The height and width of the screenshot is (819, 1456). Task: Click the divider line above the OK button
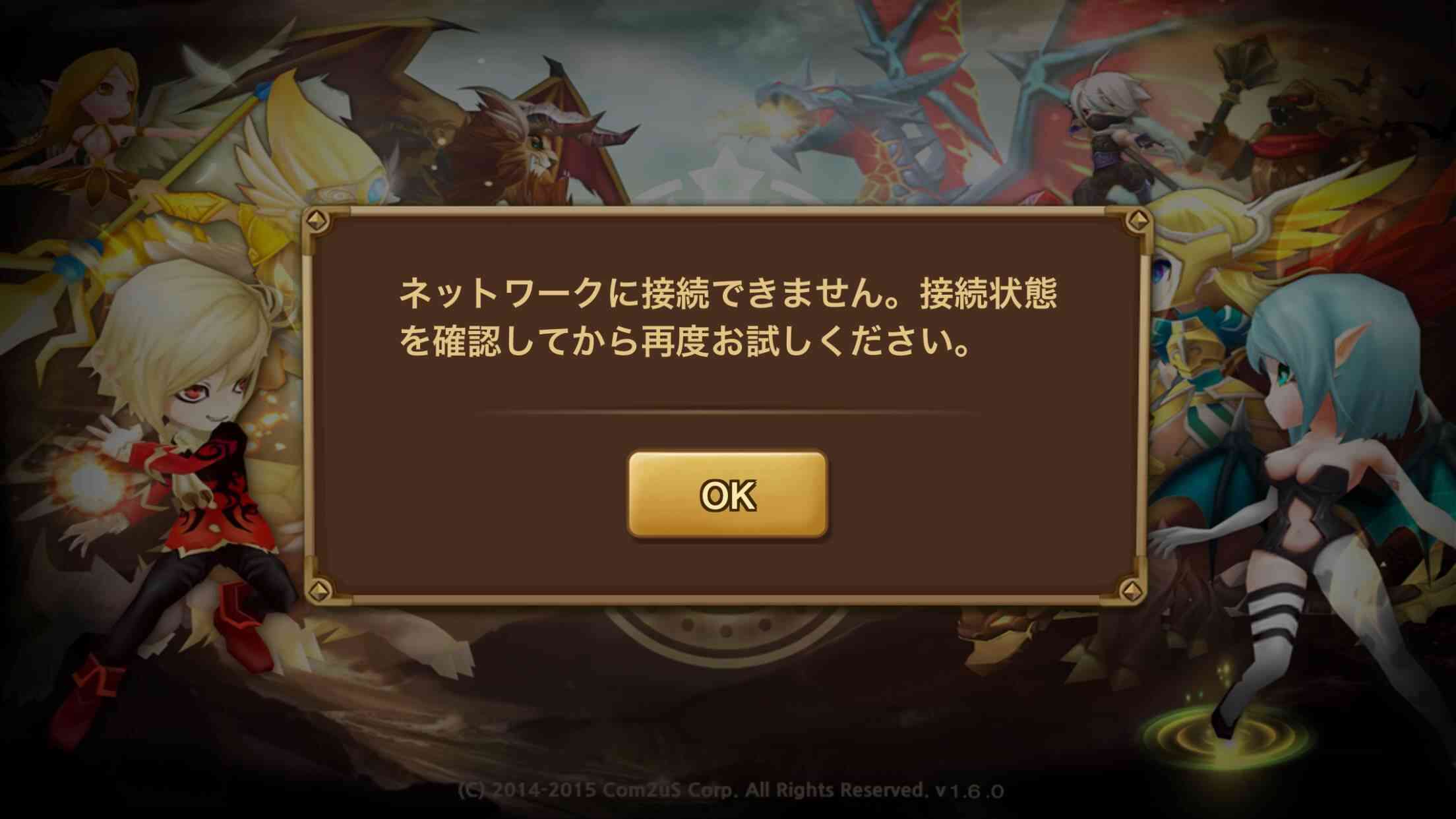pyautogui.click(x=727, y=413)
